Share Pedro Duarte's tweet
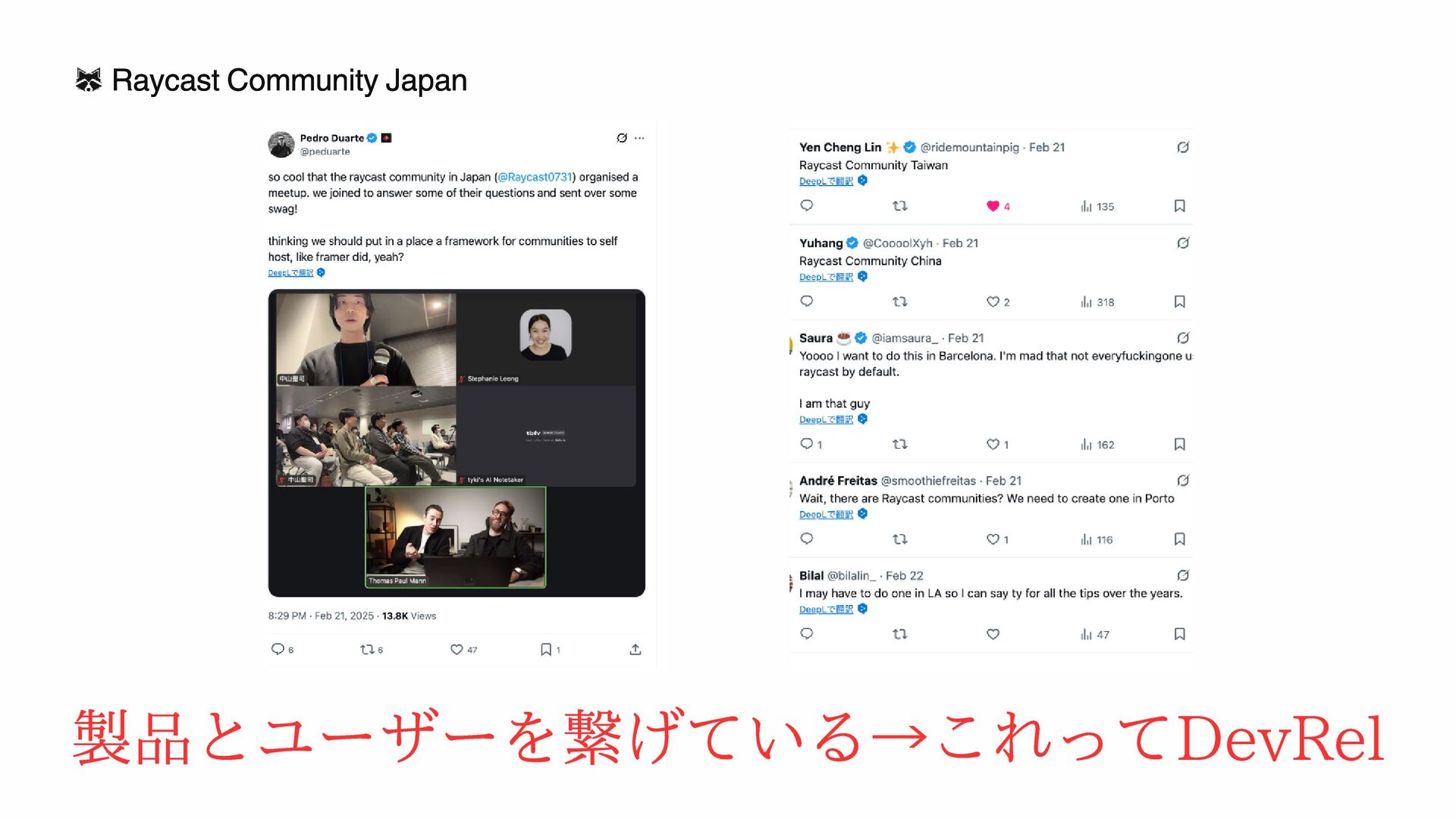 click(635, 650)
